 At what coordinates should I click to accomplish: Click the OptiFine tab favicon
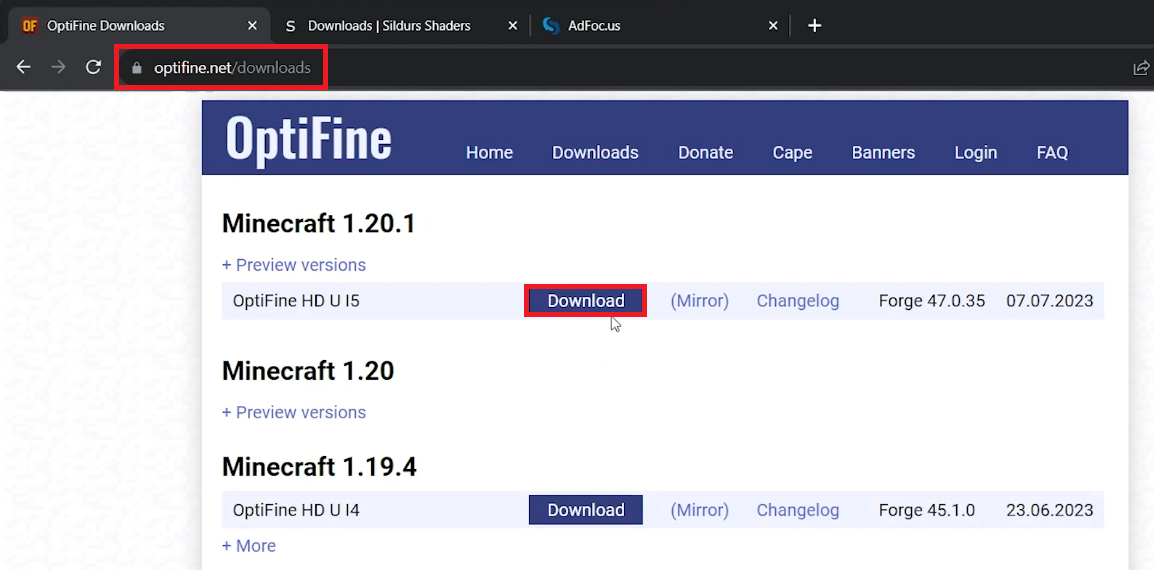pyautogui.click(x=29, y=26)
